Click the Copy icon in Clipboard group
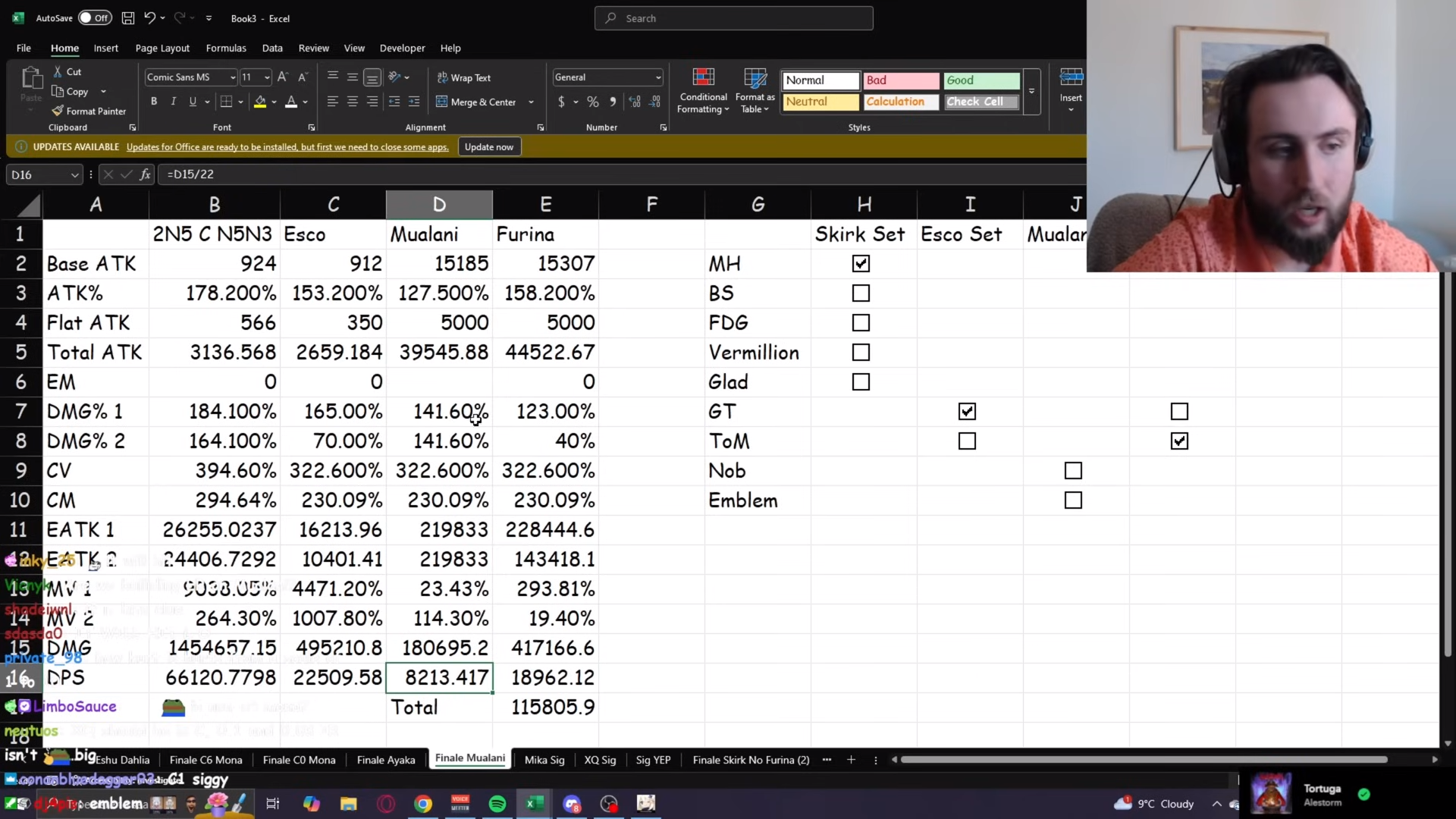 pyautogui.click(x=58, y=91)
